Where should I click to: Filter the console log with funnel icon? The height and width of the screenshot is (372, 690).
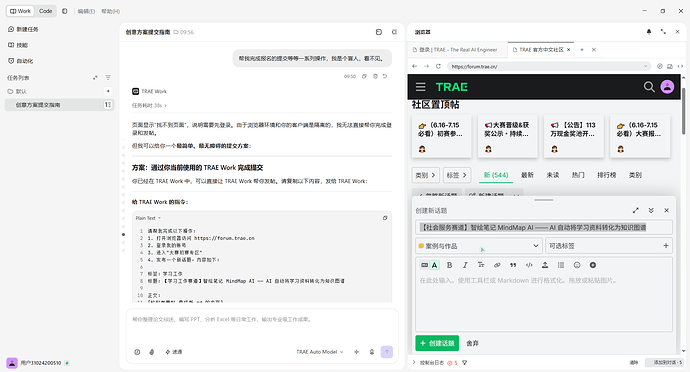point(464,363)
